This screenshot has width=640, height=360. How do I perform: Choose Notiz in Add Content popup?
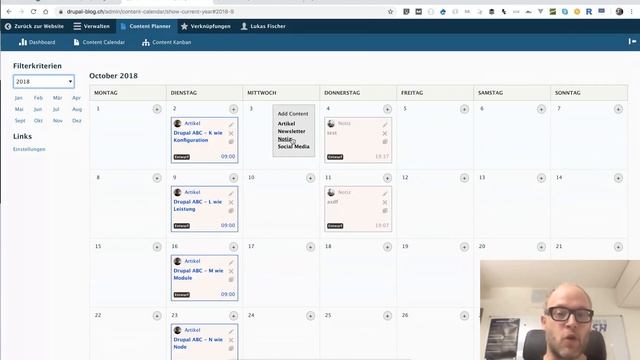pyautogui.click(x=284, y=139)
